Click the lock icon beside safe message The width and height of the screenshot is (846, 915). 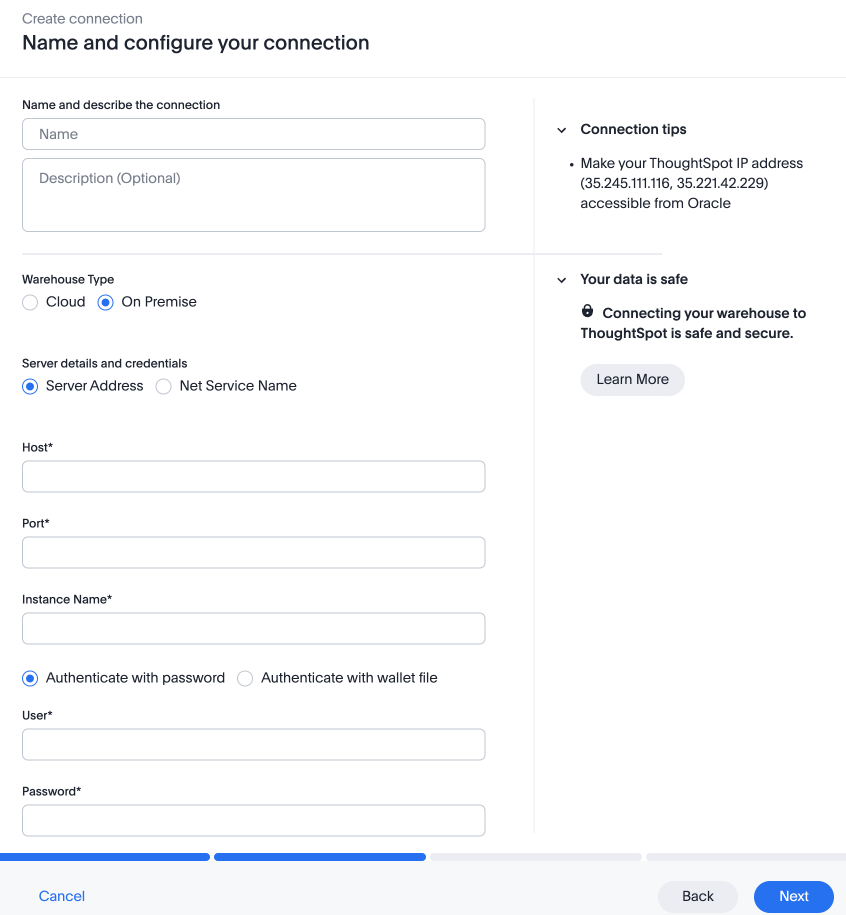[587, 311]
